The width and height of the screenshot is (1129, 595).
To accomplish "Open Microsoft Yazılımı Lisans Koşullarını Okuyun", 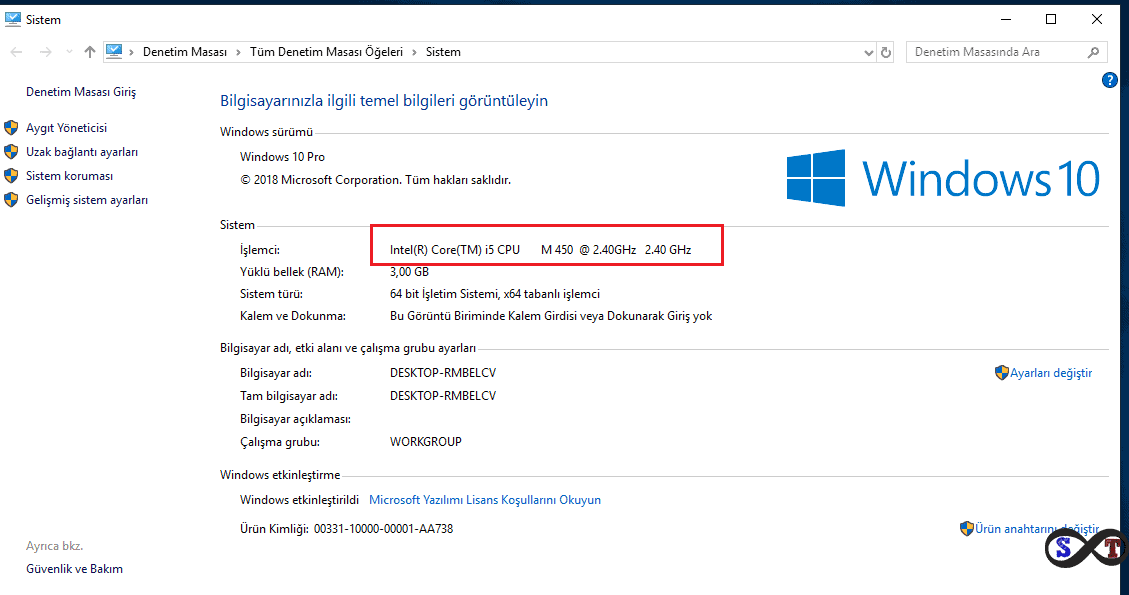I will pos(485,500).
